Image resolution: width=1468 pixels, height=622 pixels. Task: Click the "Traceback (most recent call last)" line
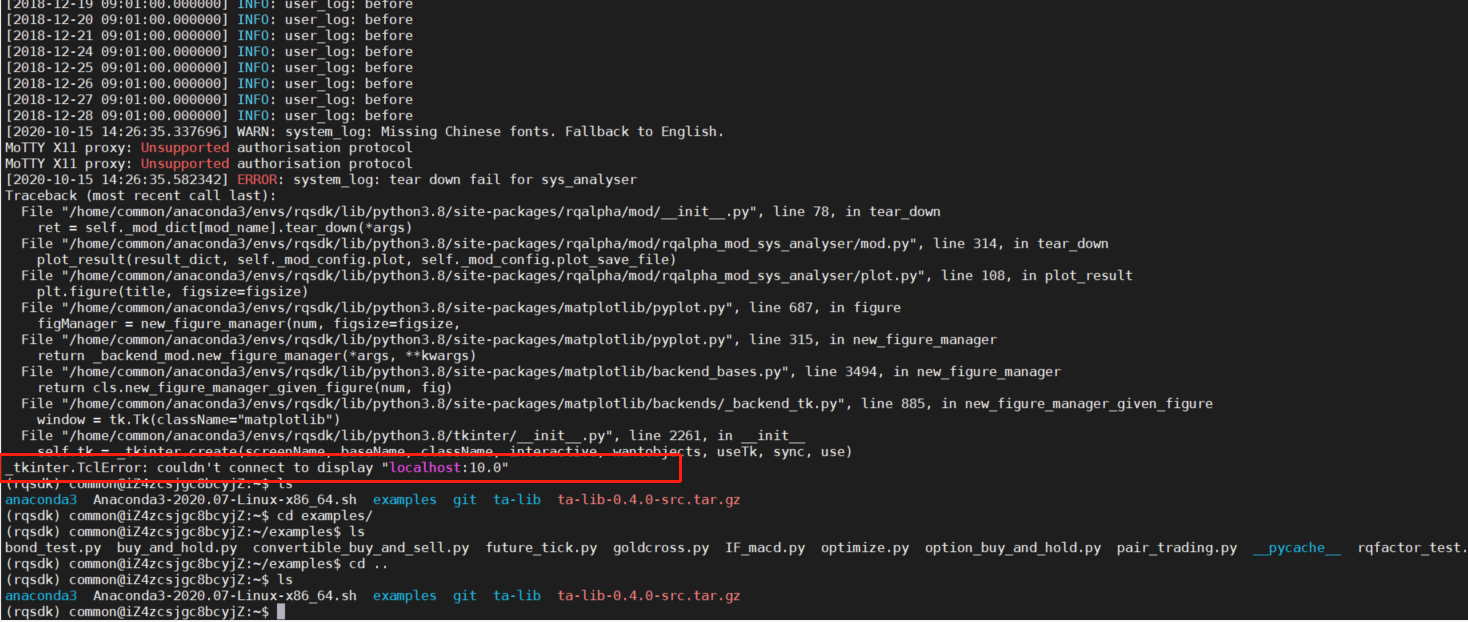(x=140, y=196)
